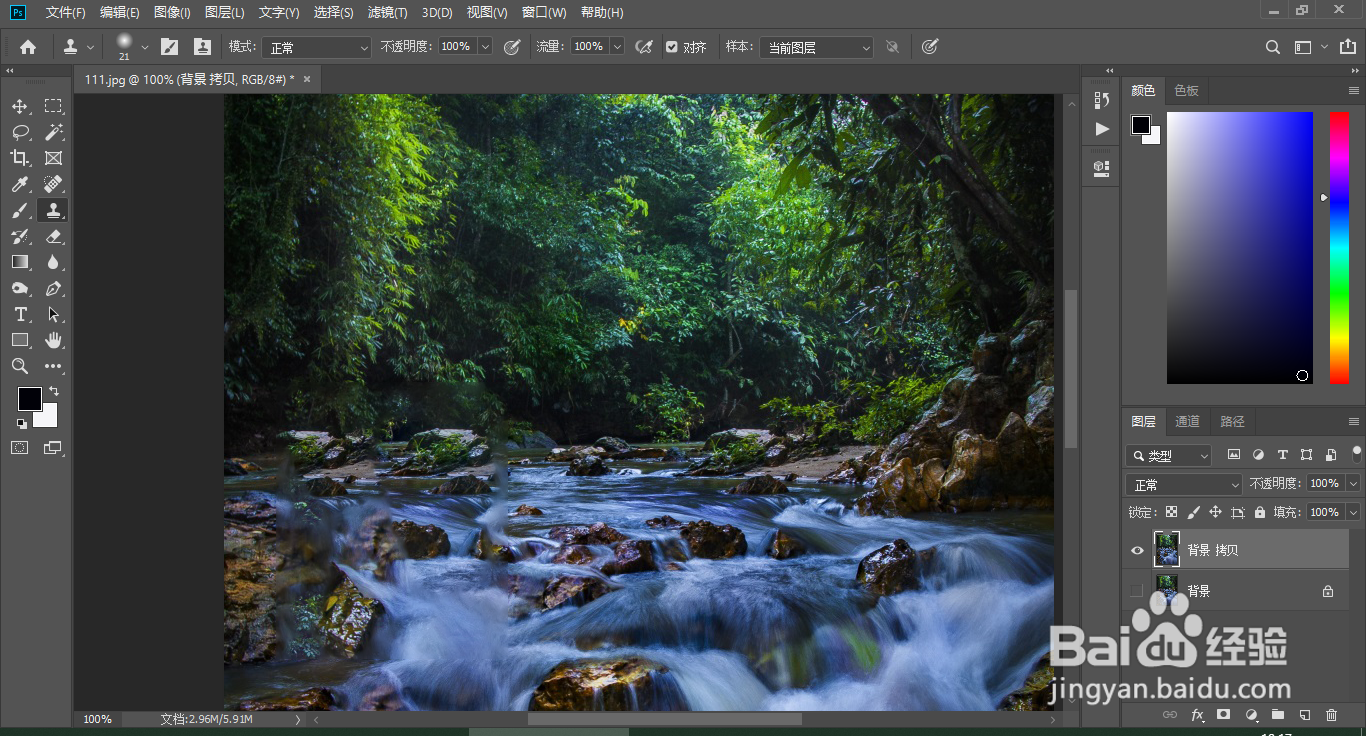Screen dimensions: 1366x736
Task: Select the Rectangle shape tool
Action: 20,340
